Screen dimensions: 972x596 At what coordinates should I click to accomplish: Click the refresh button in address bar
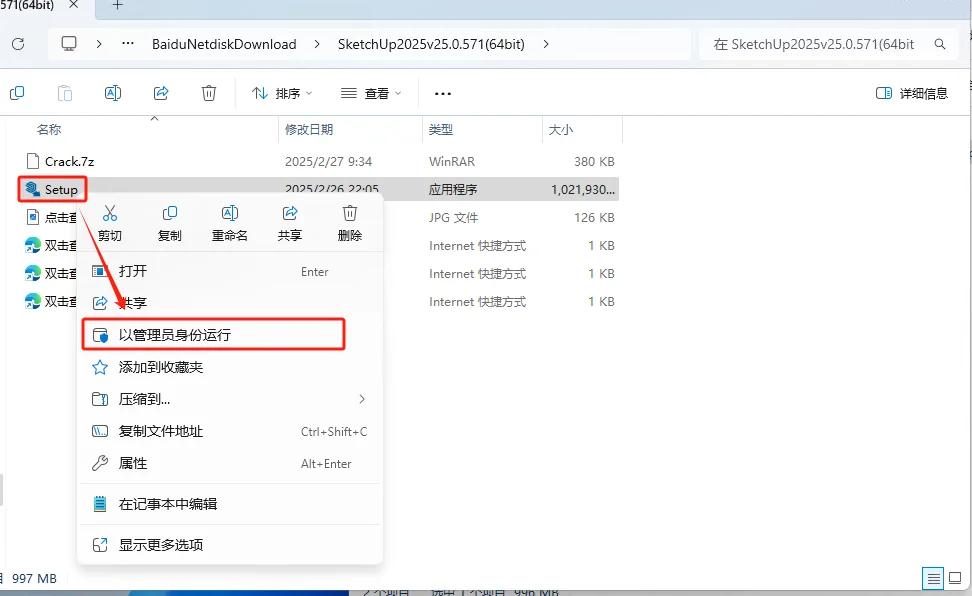(x=18, y=44)
